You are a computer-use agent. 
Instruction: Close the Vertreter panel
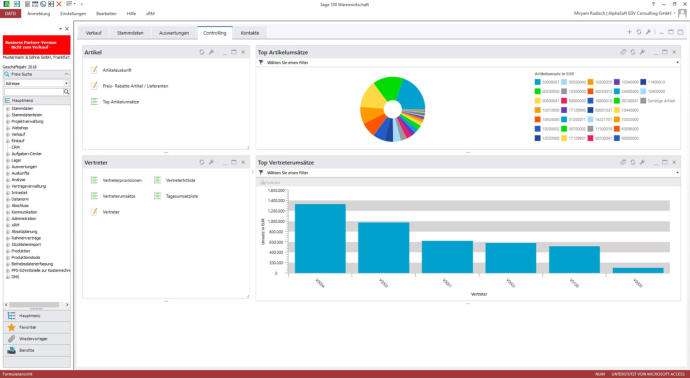(243, 162)
